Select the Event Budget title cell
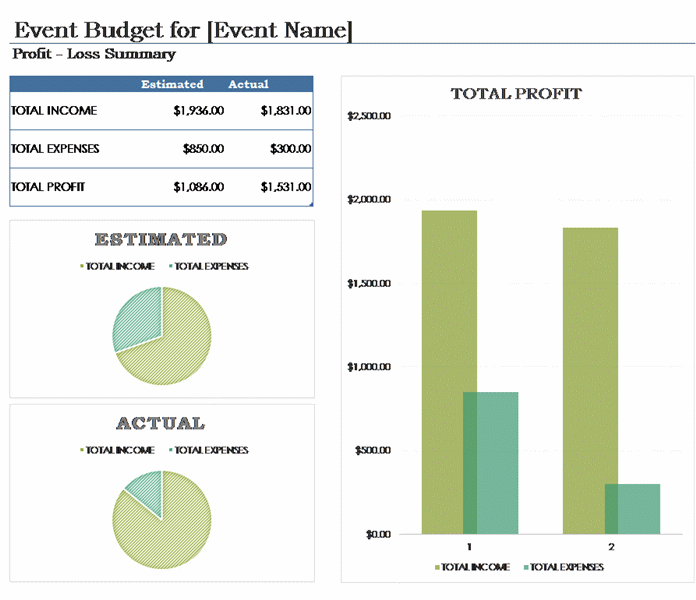Image resolution: width=696 pixels, height=600 pixels. coord(183,31)
